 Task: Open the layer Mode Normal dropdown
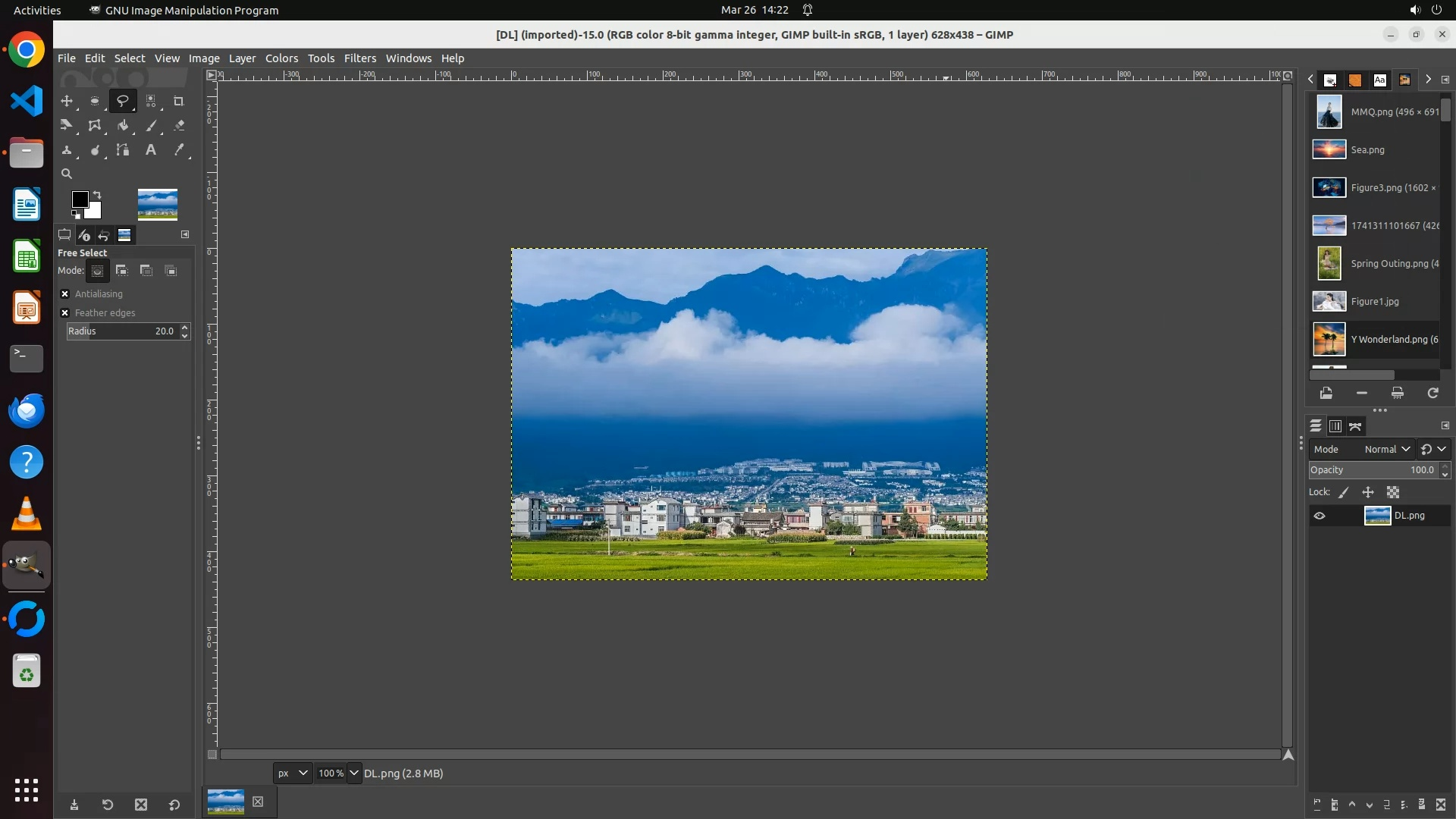[x=1387, y=450]
